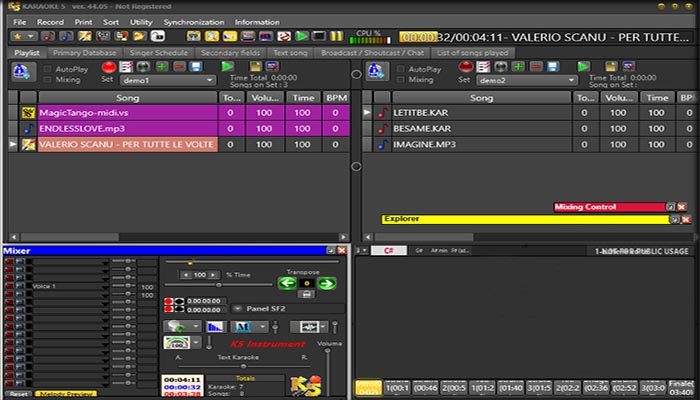This screenshot has height=400, width=700.
Task: Save the left playlist with the floppy icon
Action: pos(196,67)
